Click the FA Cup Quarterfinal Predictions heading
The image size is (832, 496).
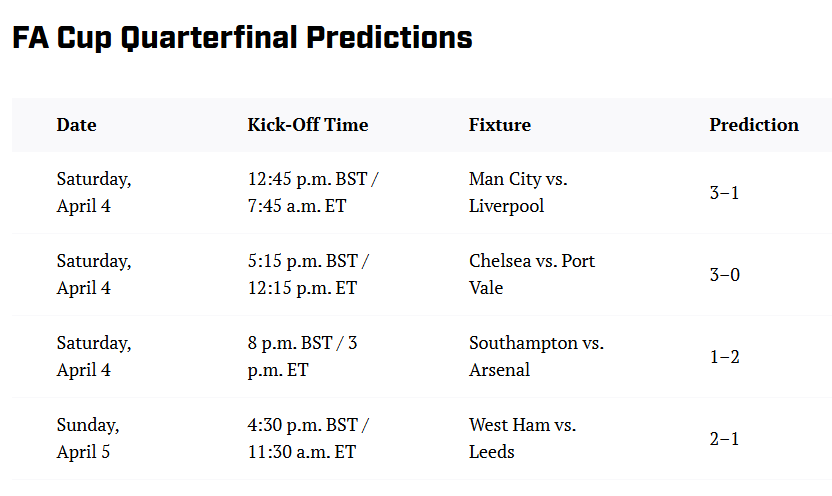click(x=242, y=38)
